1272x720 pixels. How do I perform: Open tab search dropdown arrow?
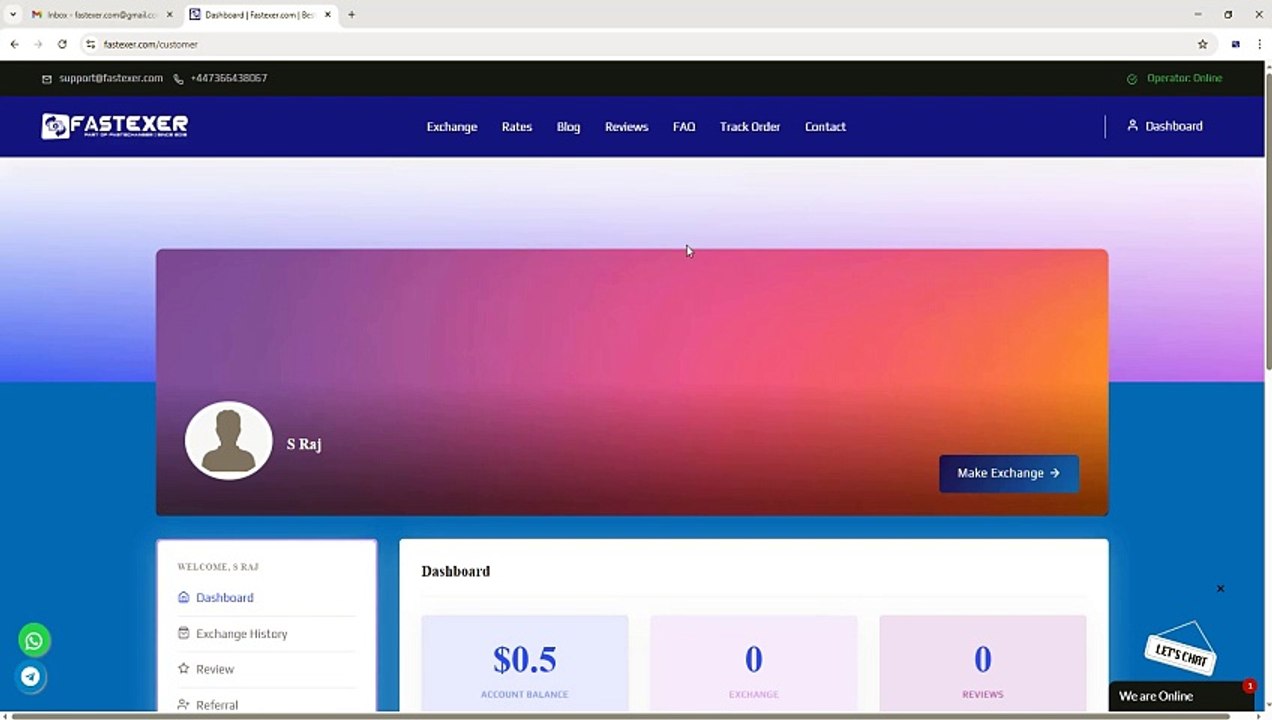[x=13, y=15]
